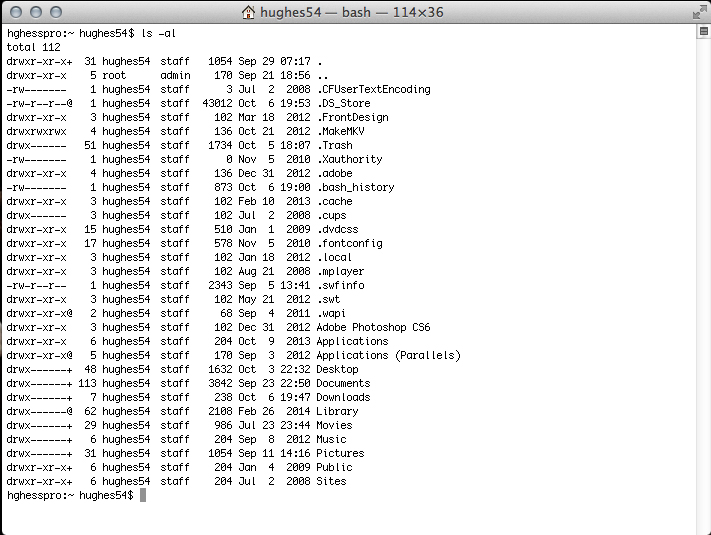Click on the Documents directory listing
The image size is (711, 535).
[343, 383]
